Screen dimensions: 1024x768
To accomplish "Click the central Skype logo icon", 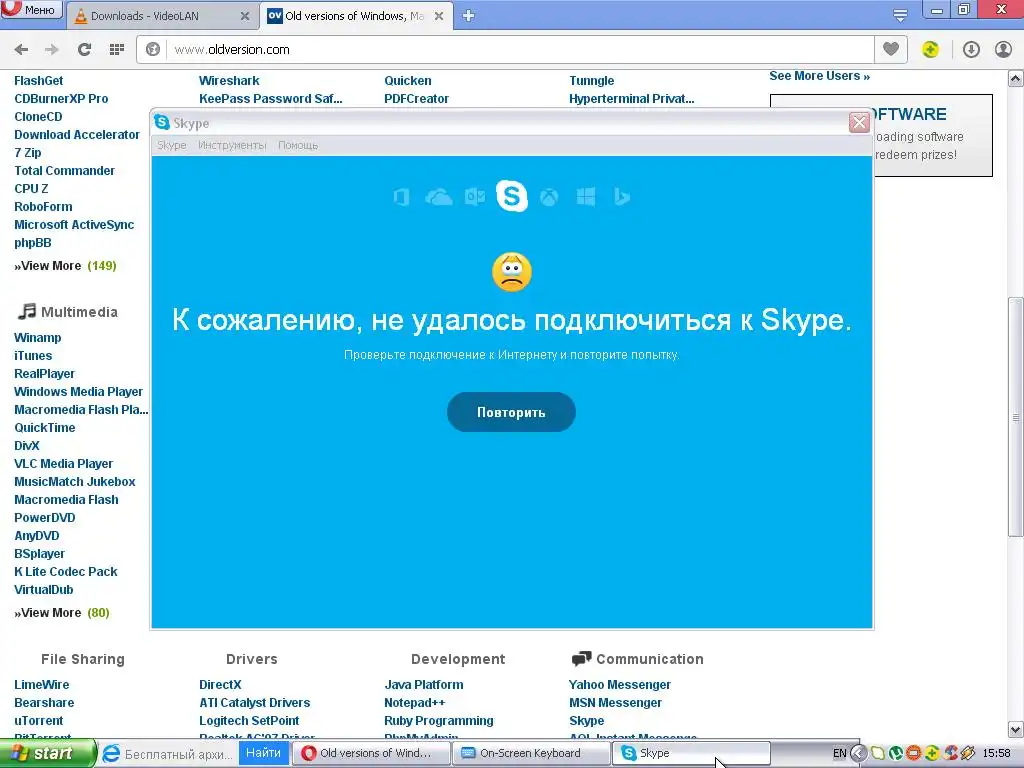I will [x=512, y=195].
